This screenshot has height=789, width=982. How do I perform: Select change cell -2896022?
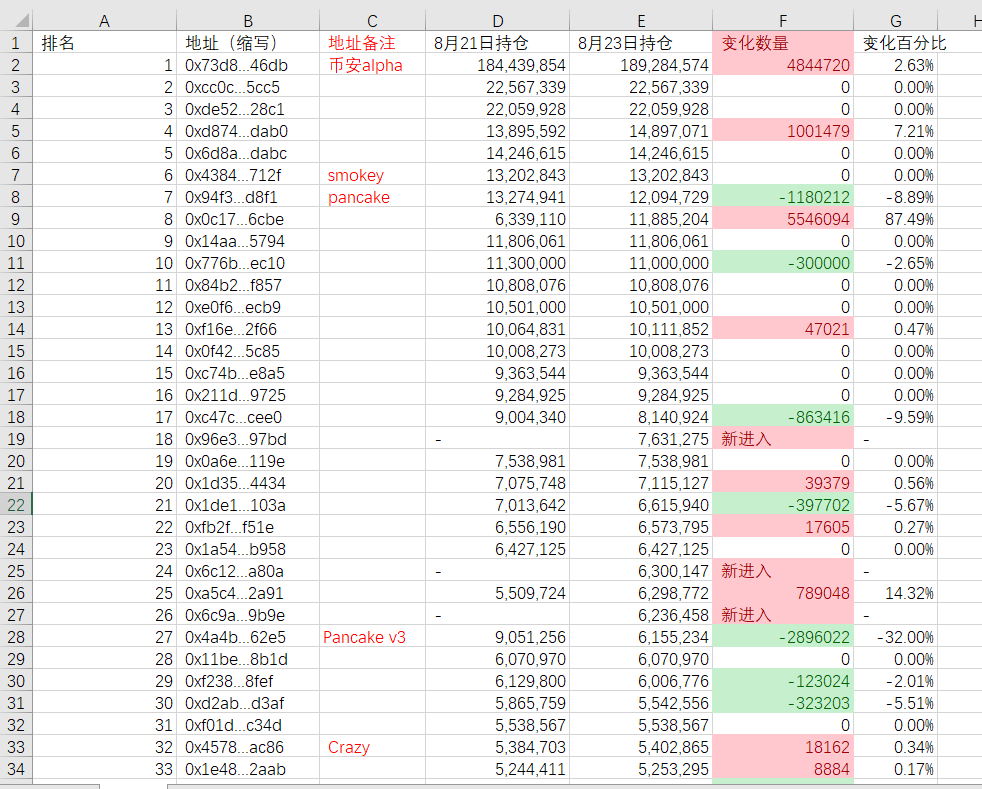point(783,637)
